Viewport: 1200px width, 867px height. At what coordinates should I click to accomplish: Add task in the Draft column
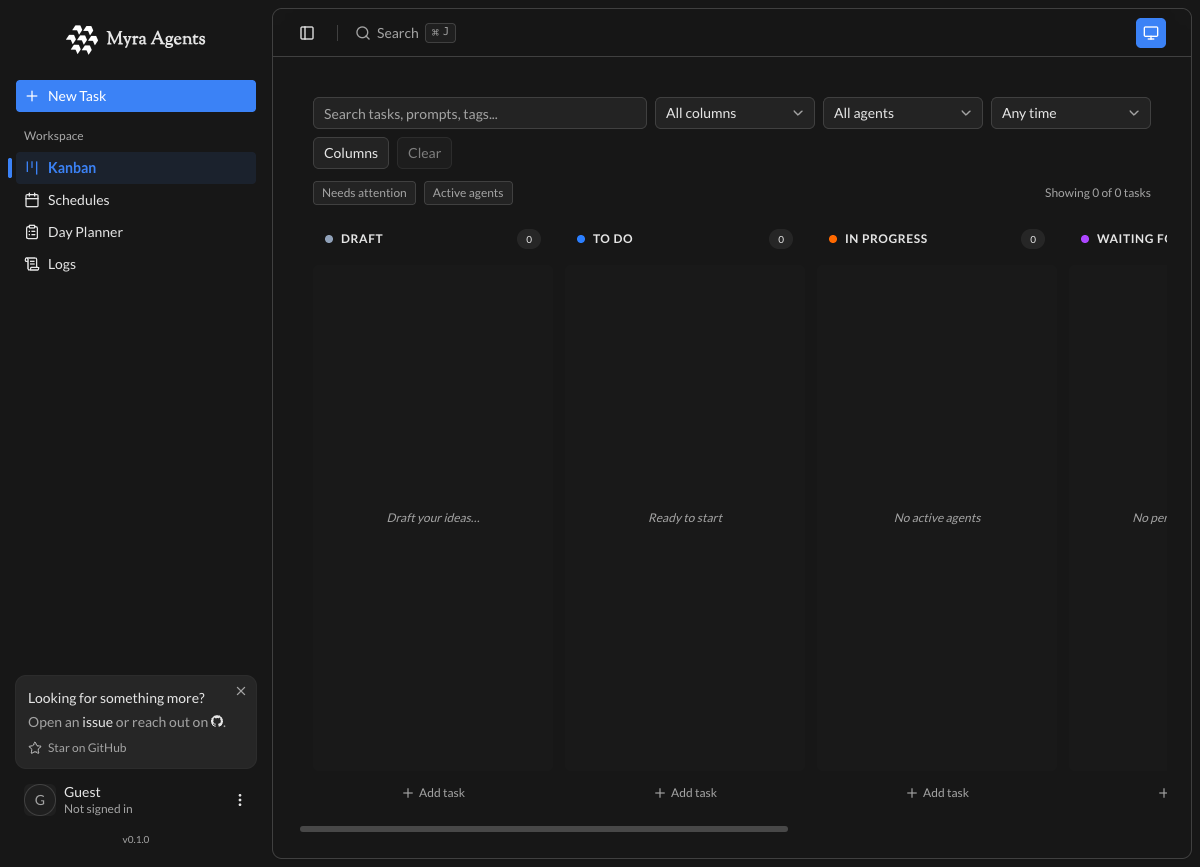433,793
